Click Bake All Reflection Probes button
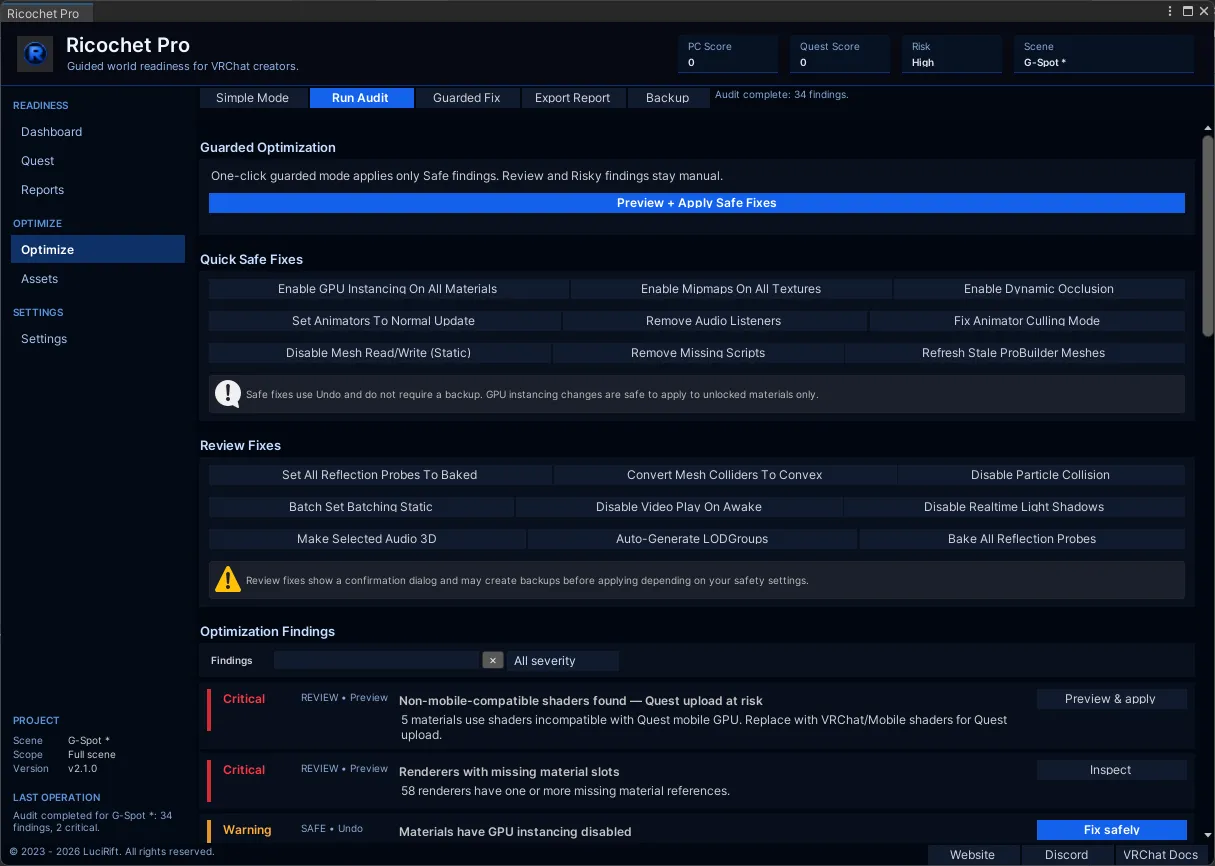1215x866 pixels. click(x=1022, y=539)
